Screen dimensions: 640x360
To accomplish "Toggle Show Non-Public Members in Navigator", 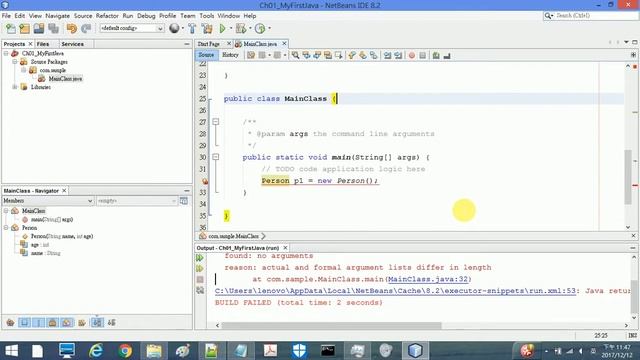I will click(52, 323).
